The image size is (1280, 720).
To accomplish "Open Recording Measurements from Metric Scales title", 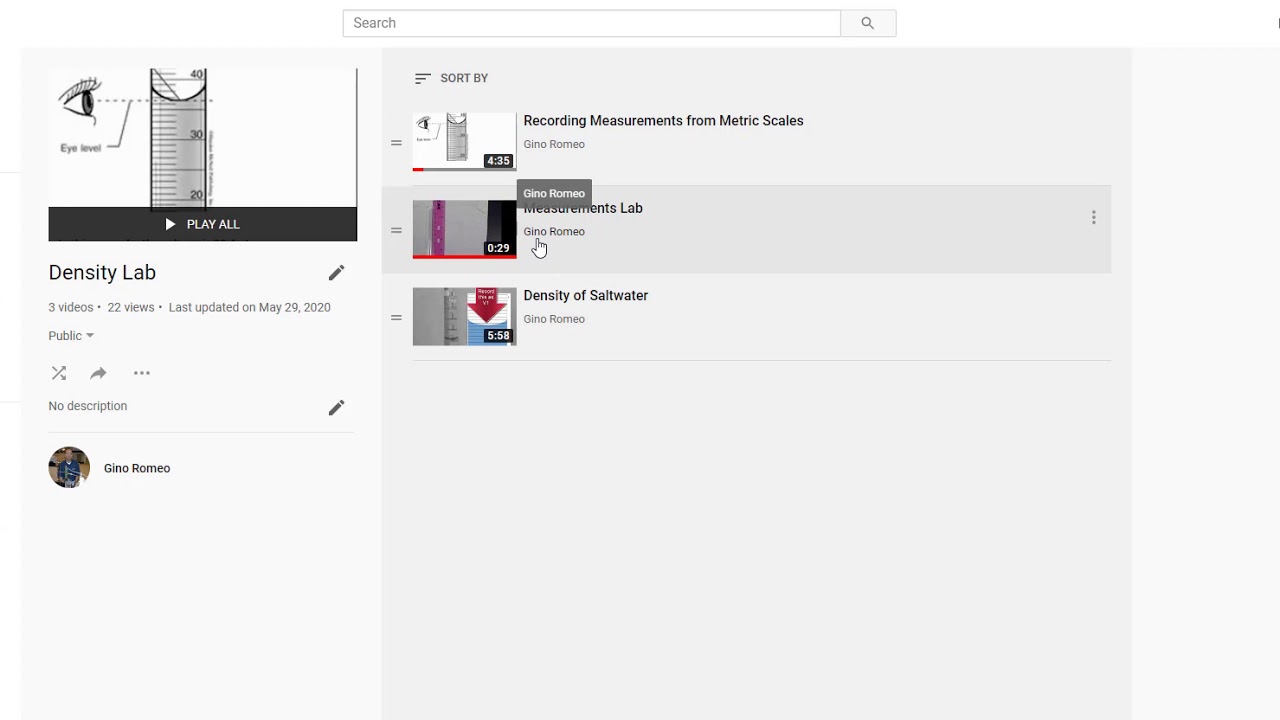I will click(x=663, y=121).
